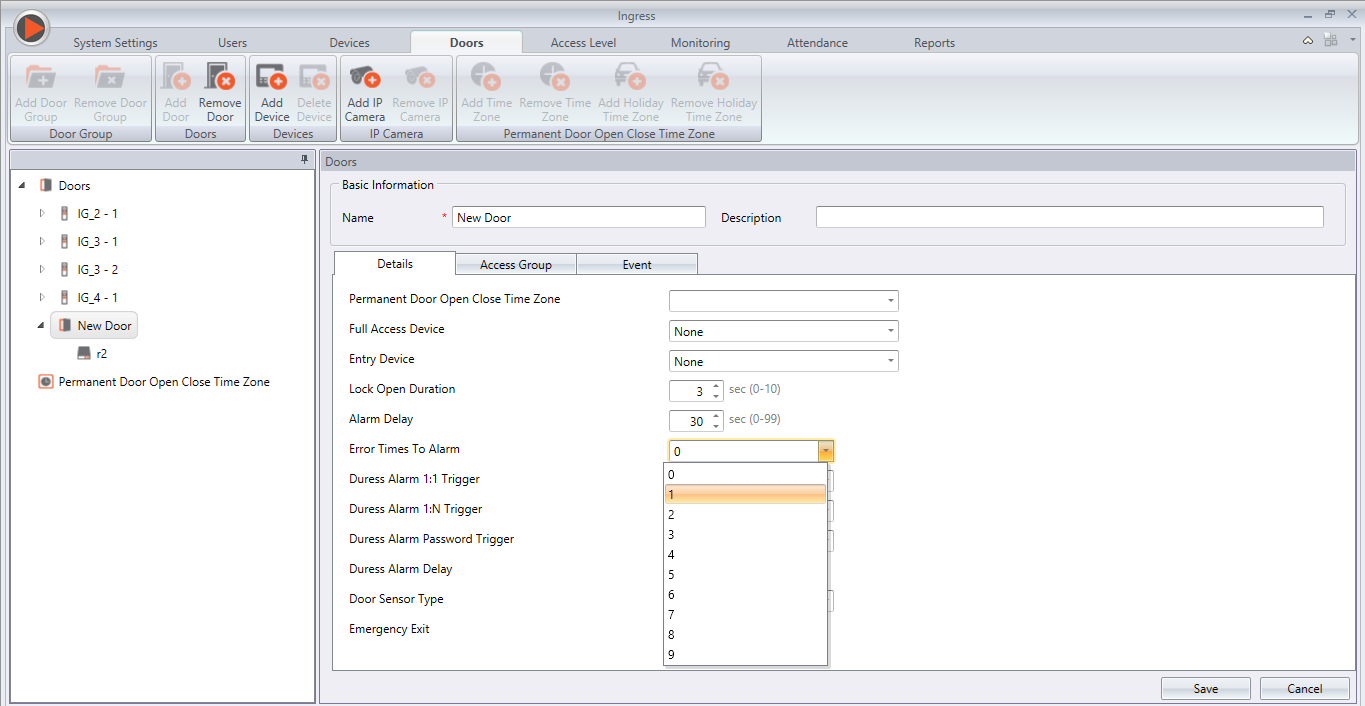Screen dimensions: 1365x706
Task: Choose 4 in Error Times list
Action: tap(745, 555)
